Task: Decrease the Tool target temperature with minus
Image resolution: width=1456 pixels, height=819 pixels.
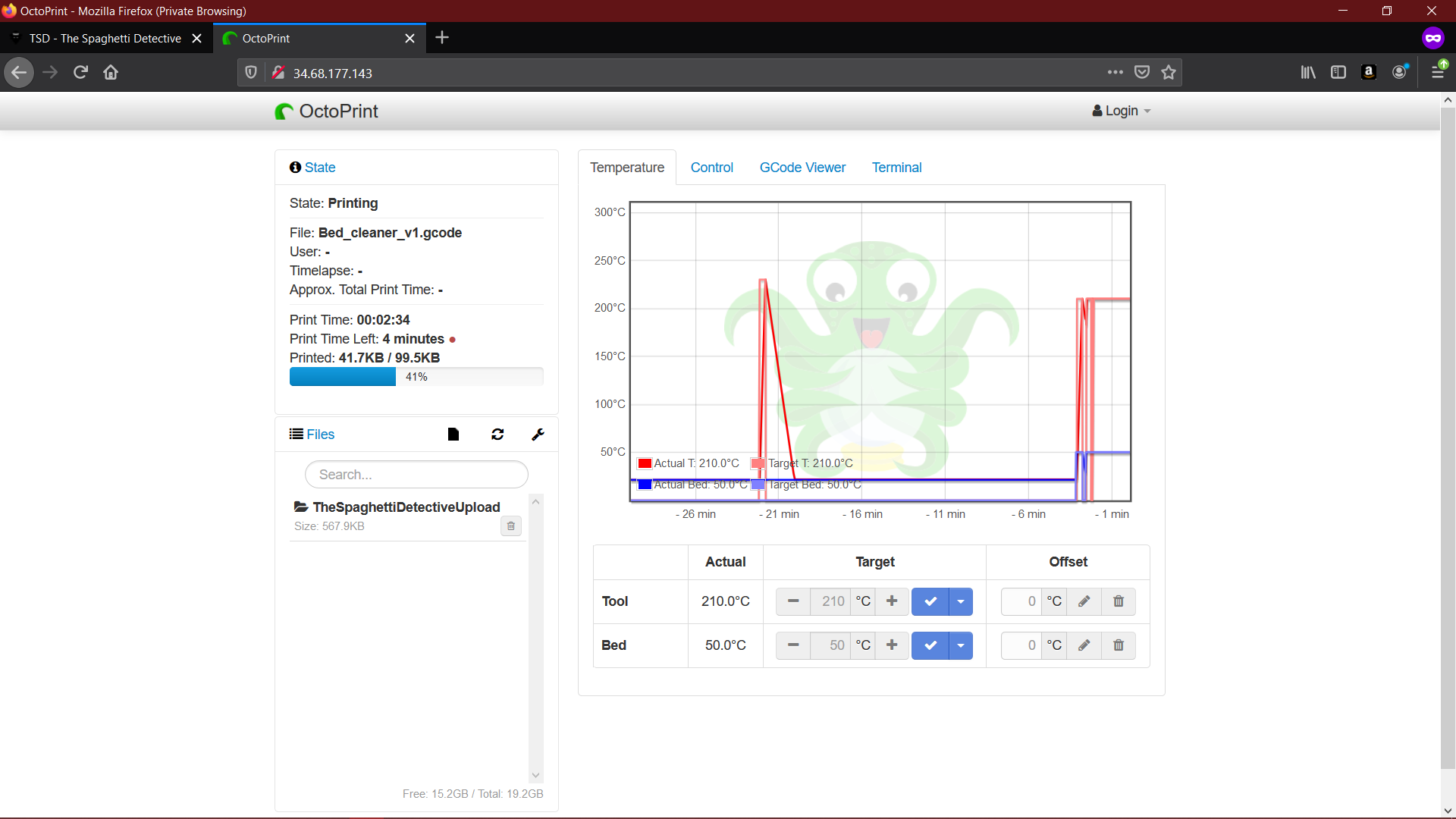Action: point(793,601)
